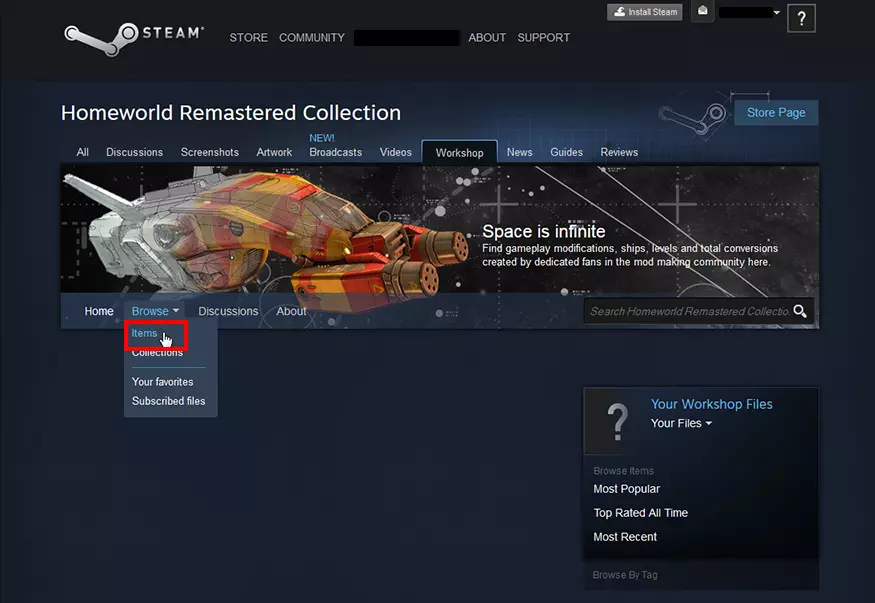Choose Your favorites from Browse menu
This screenshot has width=875, height=603.
coord(162,382)
